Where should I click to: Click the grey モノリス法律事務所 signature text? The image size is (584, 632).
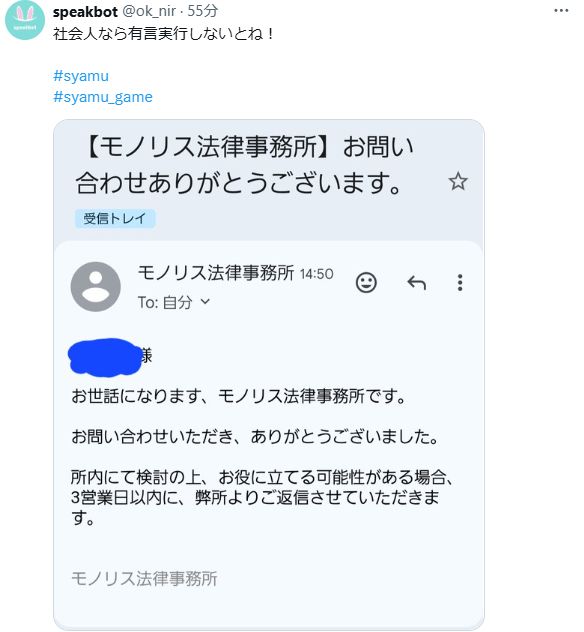point(144,578)
